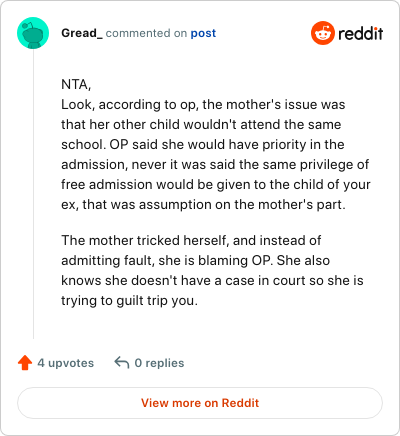Click 'free admission would be given' line

[216, 184]
